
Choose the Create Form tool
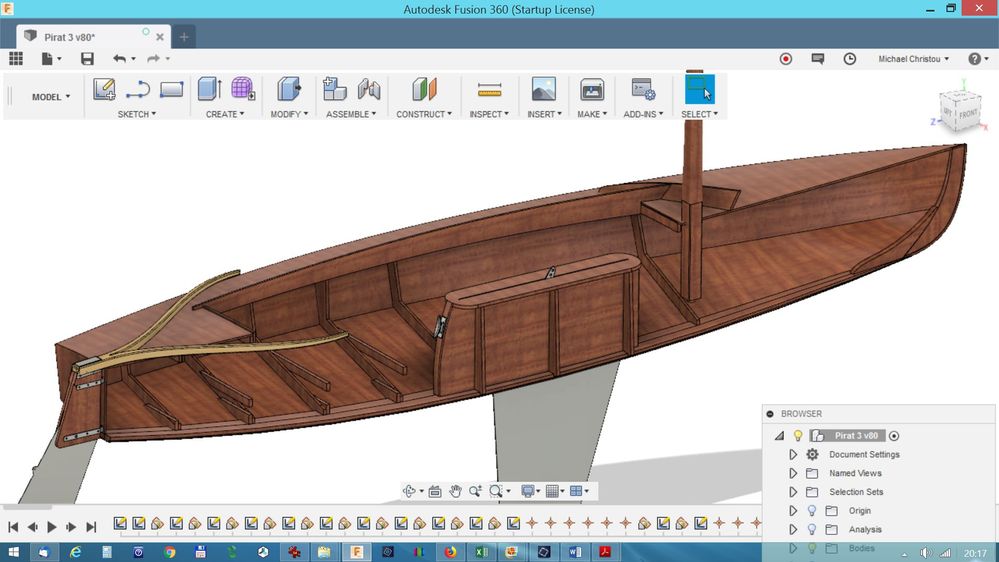tap(243, 89)
